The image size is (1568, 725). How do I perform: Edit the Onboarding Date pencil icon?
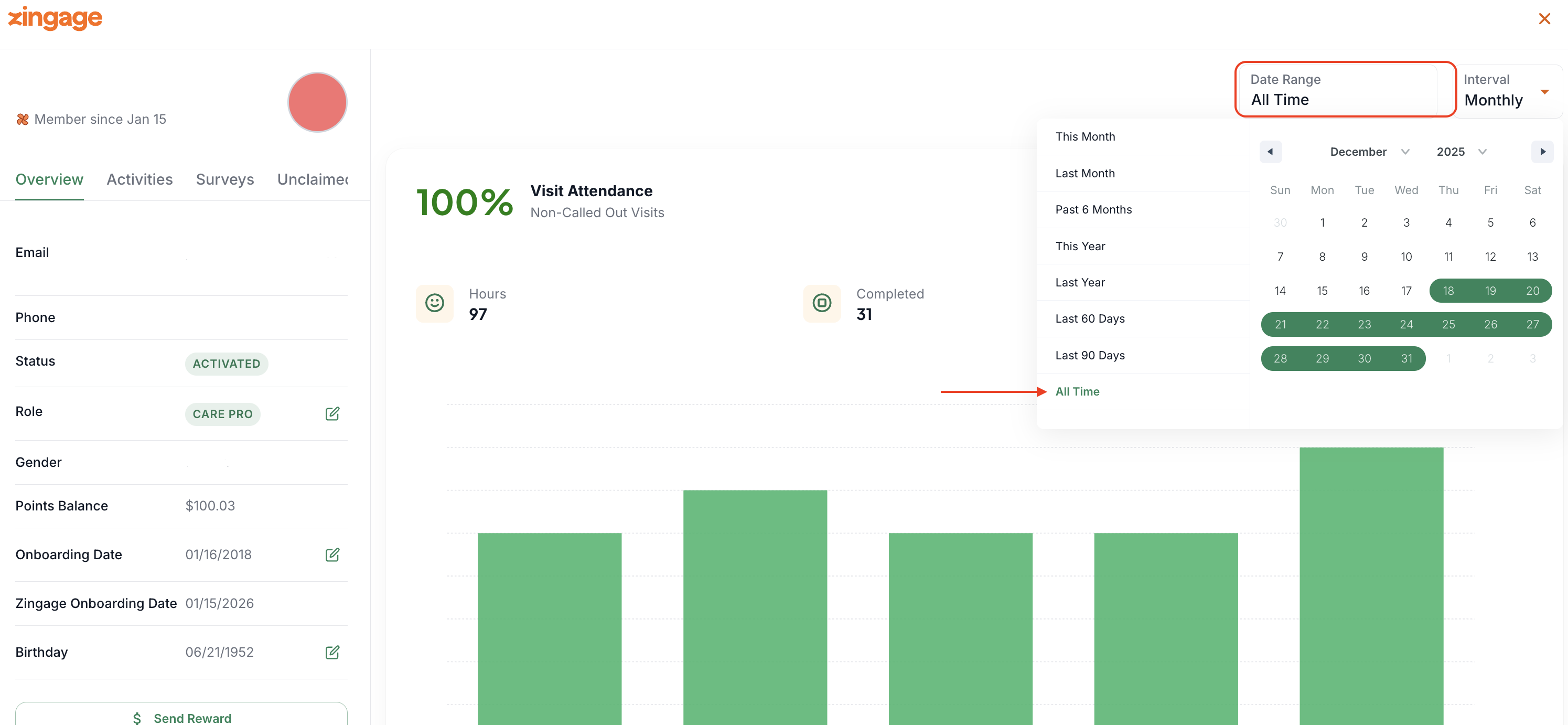click(x=332, y=555)
